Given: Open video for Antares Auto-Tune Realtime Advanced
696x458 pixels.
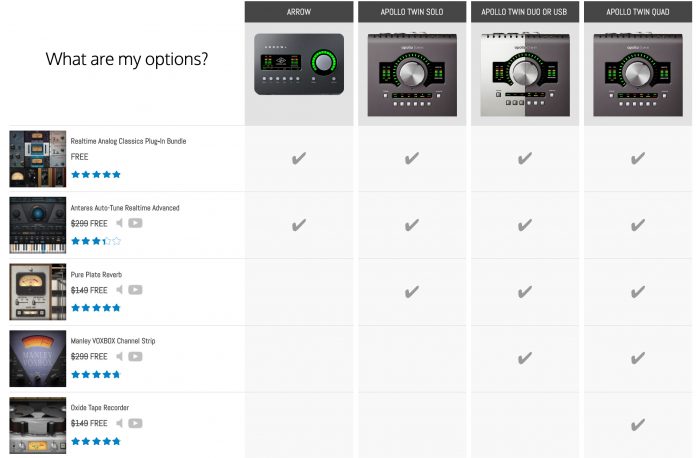Looking at the screenshot, I should point(135,223).
